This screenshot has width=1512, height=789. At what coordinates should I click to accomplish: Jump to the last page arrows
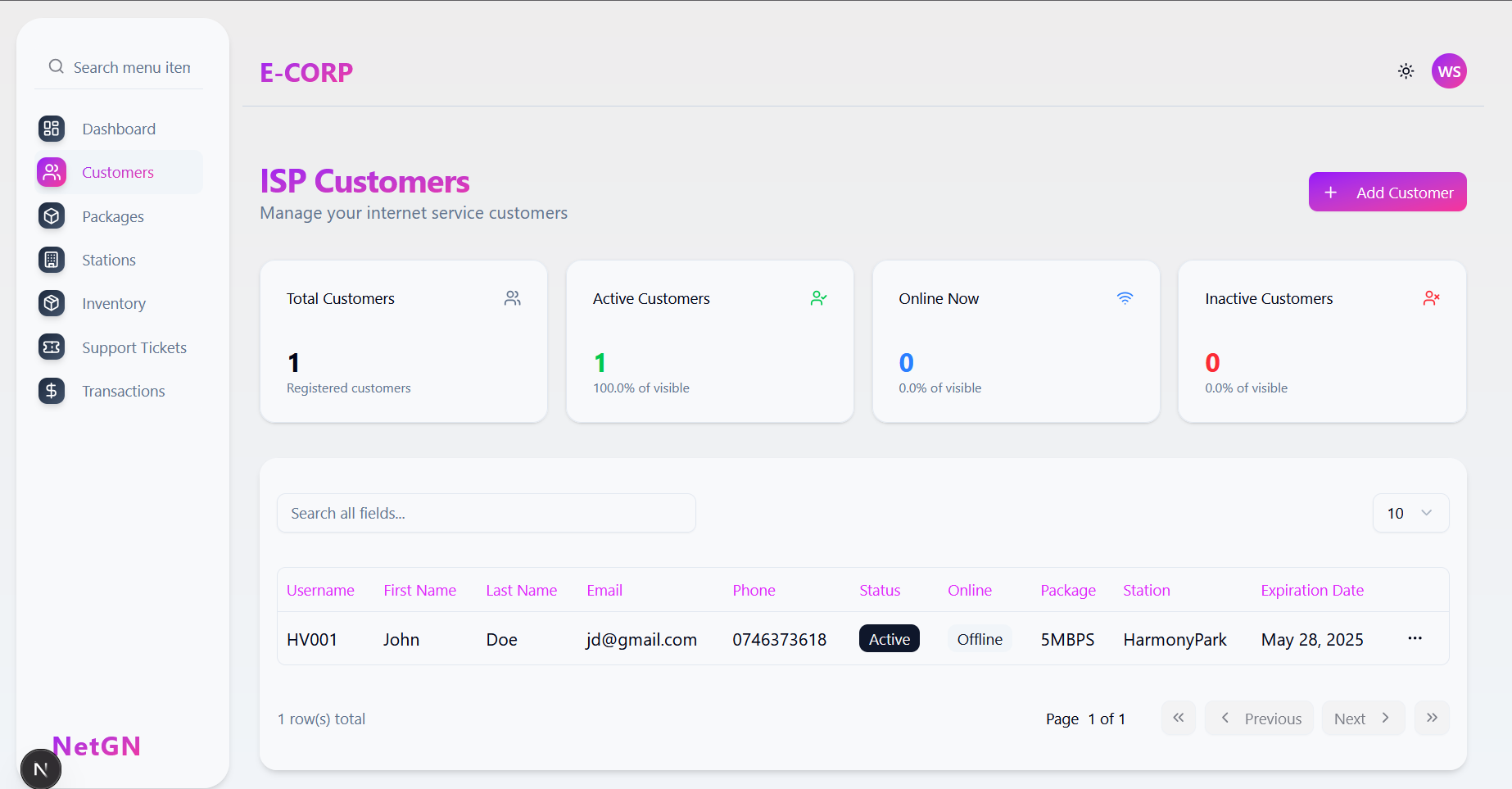(x=1431, y=719)
